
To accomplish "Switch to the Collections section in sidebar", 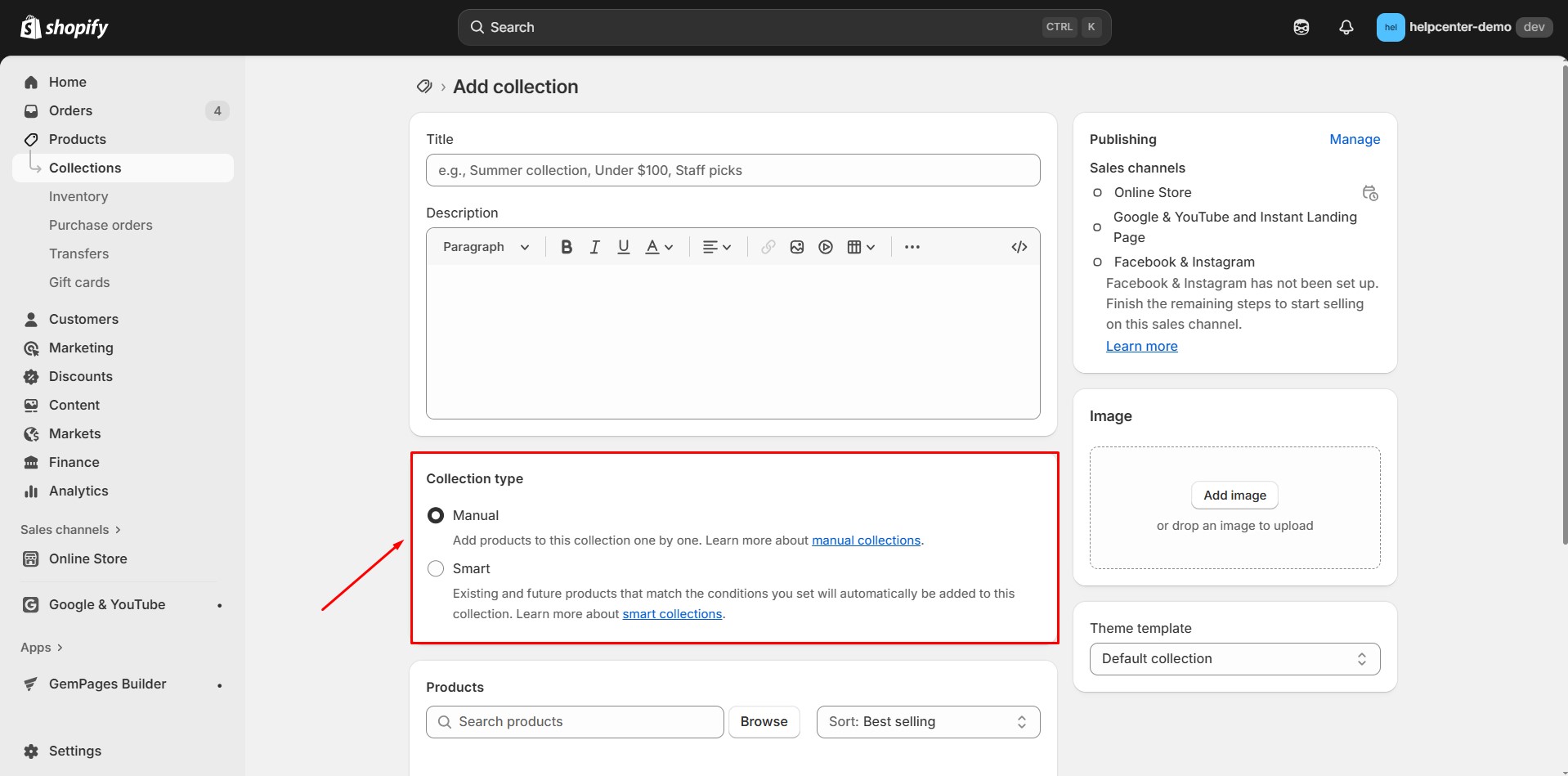I will (x=85, y=168).
